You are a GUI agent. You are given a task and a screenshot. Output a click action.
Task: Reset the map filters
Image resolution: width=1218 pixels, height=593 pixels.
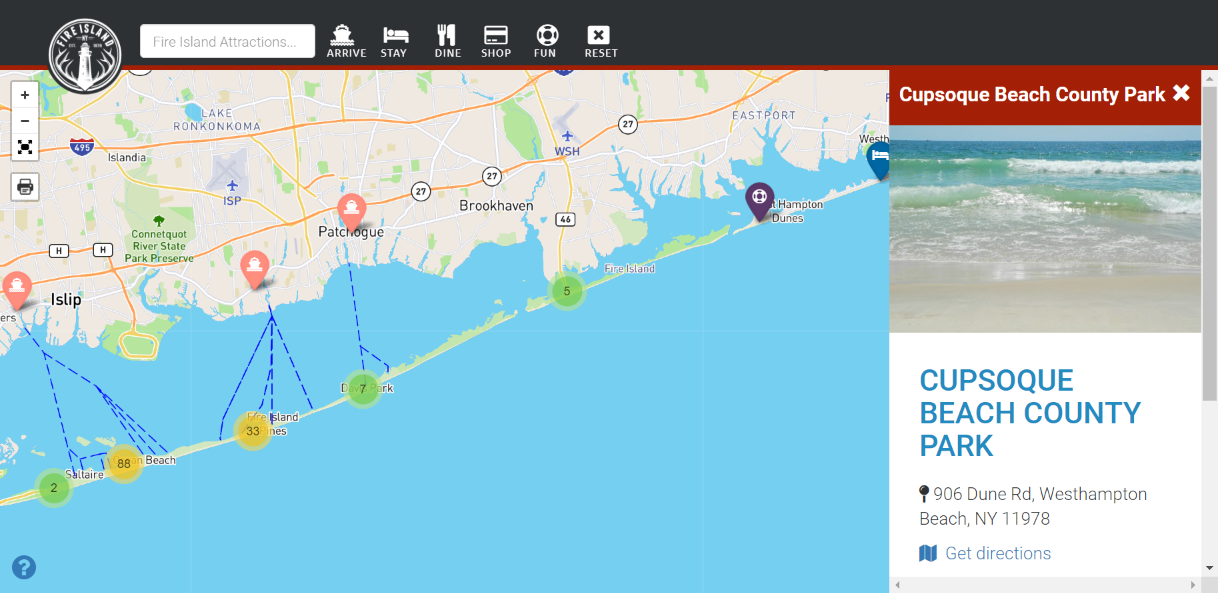point(600,41)
